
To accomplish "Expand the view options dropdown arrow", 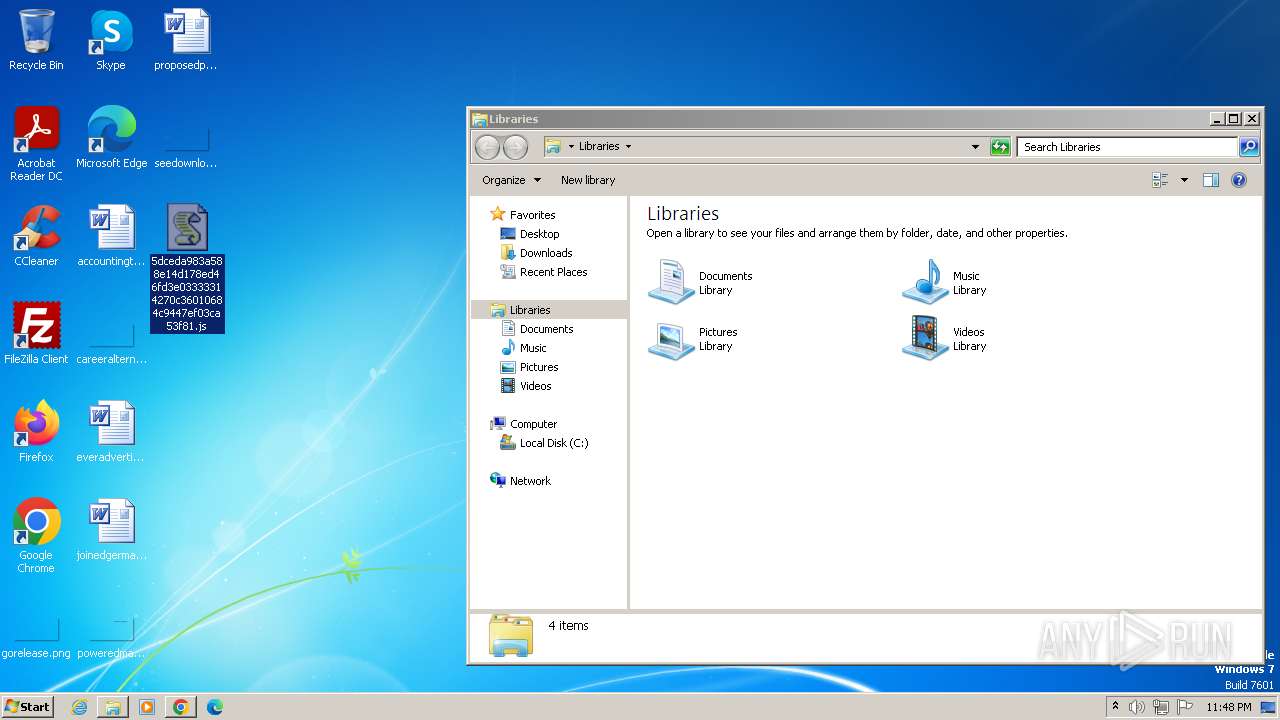I will (x=1184, y=180).
